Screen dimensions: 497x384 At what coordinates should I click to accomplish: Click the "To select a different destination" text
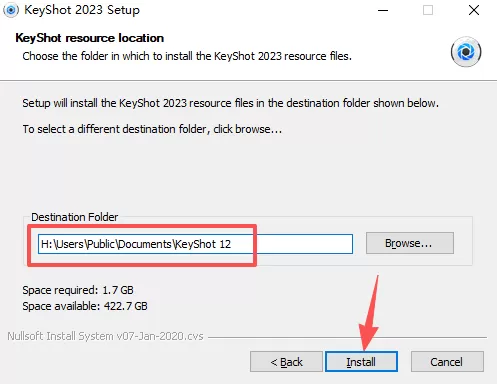(x=152, y=129)
